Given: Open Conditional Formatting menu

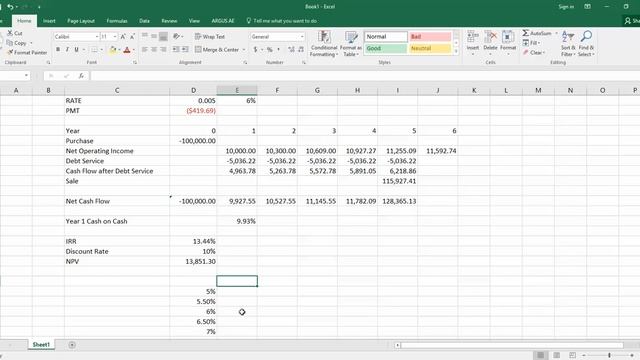Looking at the screenshot, I should (324, 43).
